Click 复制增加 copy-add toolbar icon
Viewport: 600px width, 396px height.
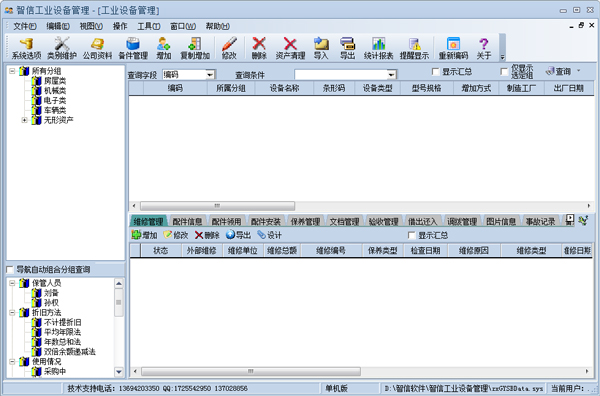coord(195,48)
